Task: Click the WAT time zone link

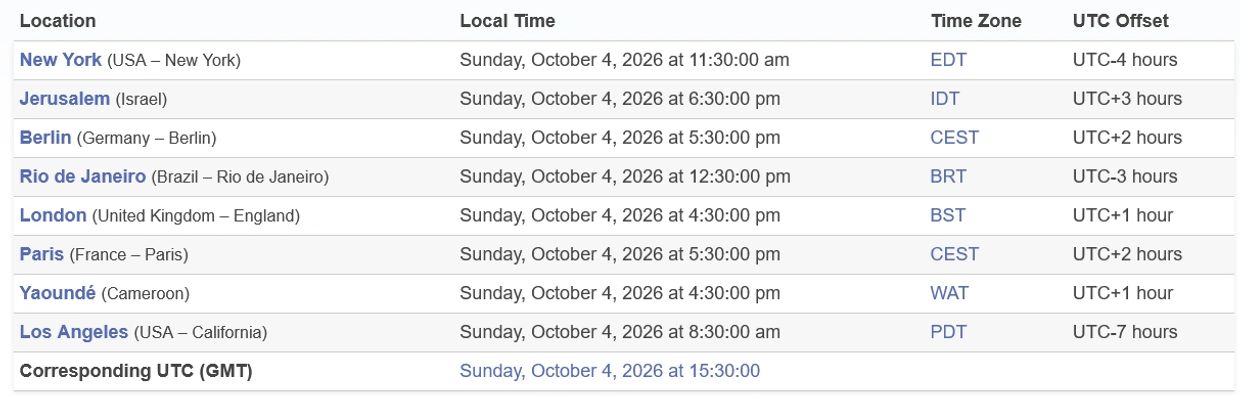Action: [950, 294]
